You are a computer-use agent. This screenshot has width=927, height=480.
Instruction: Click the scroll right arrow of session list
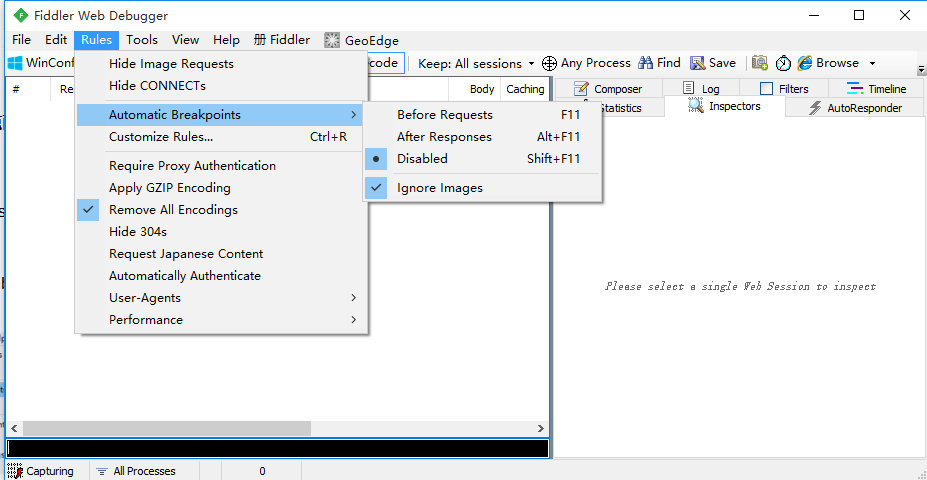[541, 429]
